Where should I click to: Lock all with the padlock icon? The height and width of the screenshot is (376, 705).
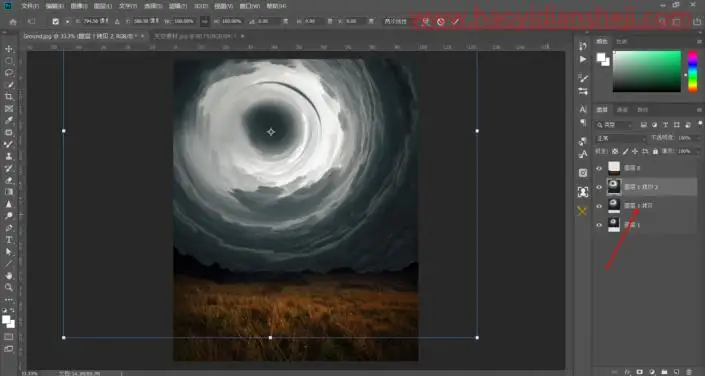click(x=655, y=152)
